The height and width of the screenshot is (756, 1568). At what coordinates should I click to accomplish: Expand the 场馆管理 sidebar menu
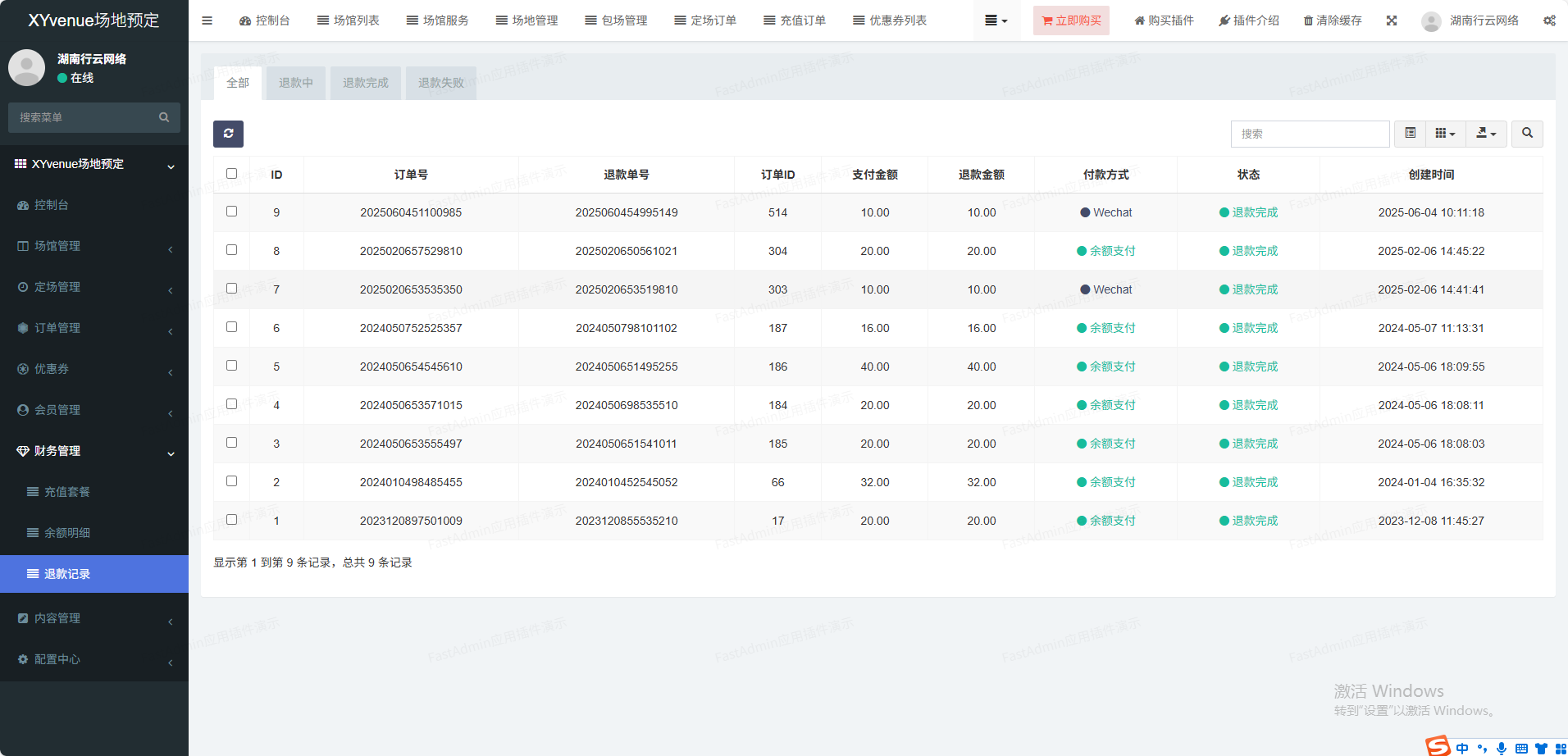[94, 246]
